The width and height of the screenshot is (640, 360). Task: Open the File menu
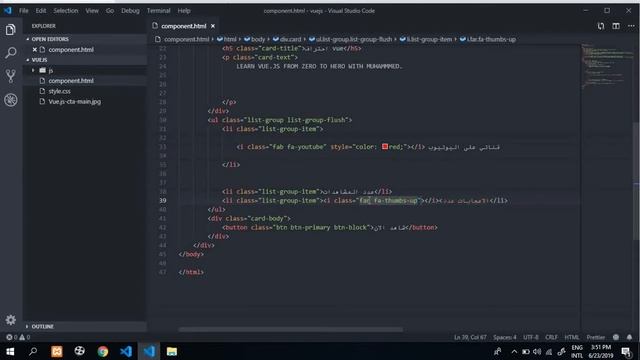tap(24, 11)
